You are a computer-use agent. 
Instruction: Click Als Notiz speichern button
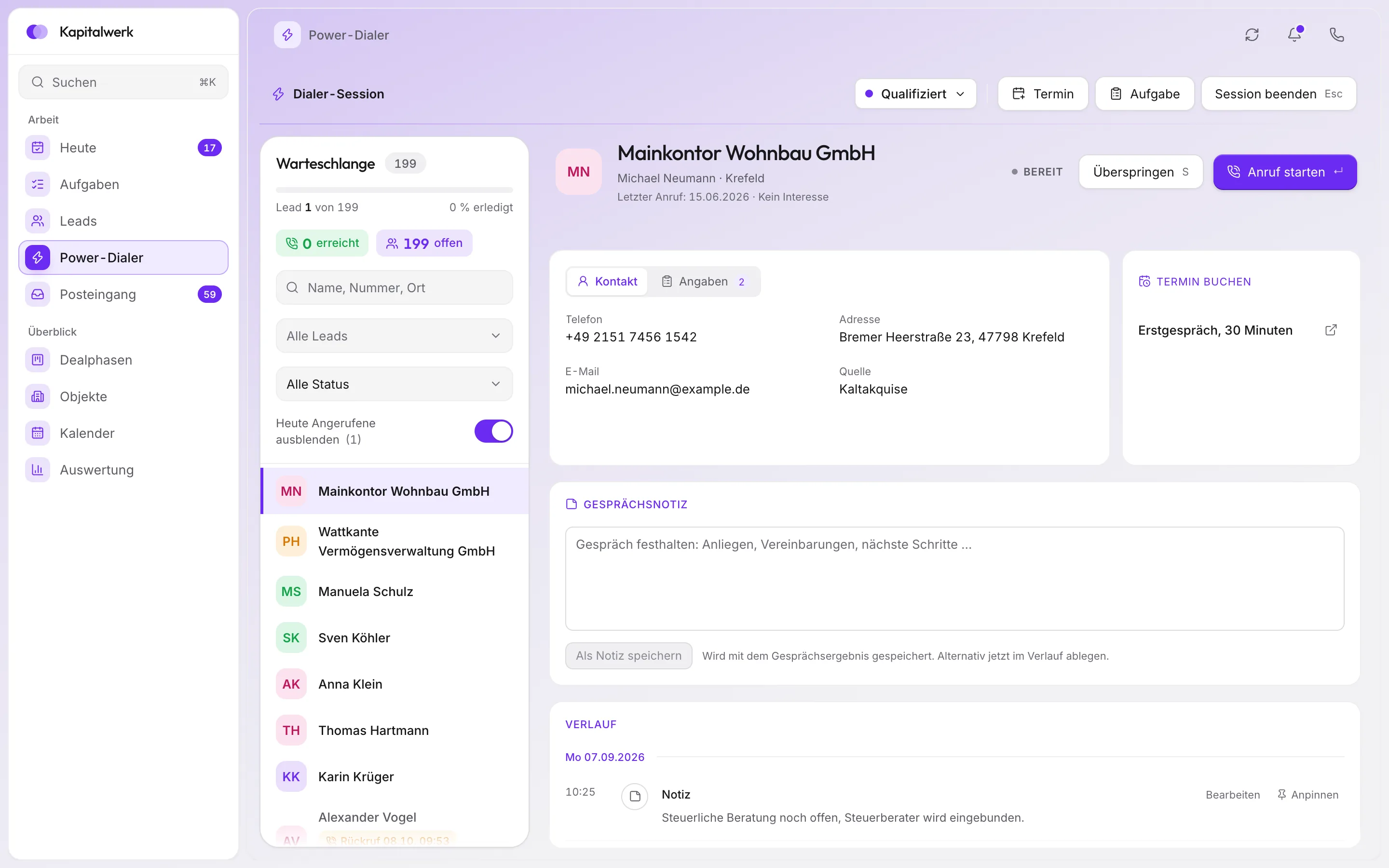click(x=628, y=656)
